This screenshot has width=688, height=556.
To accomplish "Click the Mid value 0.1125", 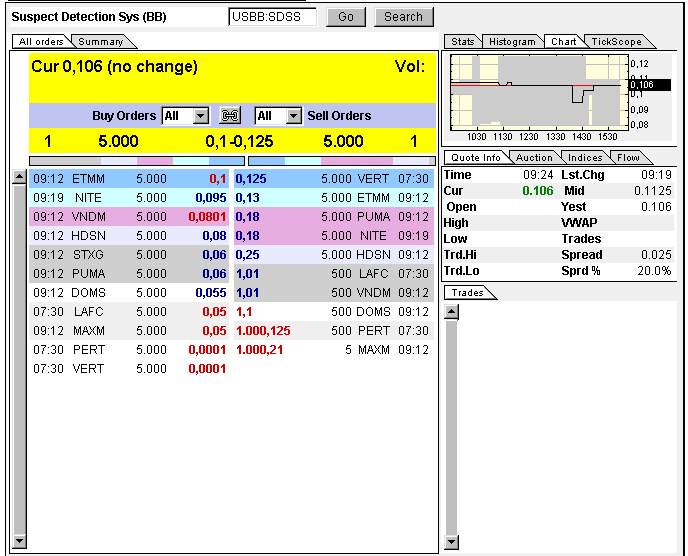I will [652, 191].
